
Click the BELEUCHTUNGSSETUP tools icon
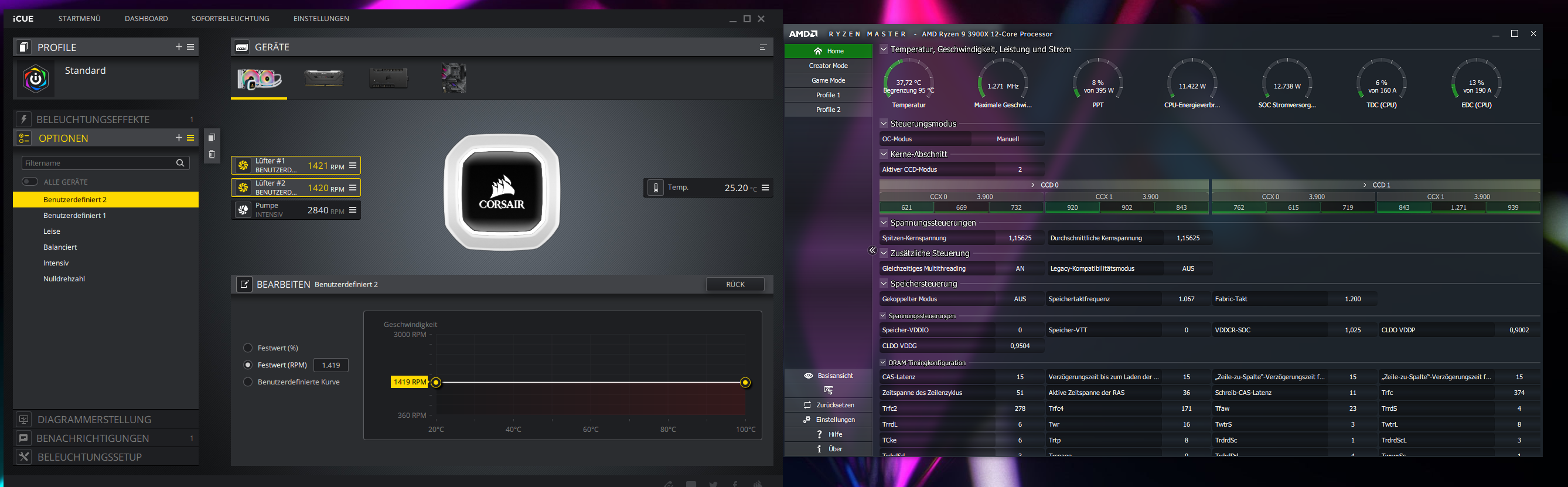pyautogui.click(x=24, y=457)
